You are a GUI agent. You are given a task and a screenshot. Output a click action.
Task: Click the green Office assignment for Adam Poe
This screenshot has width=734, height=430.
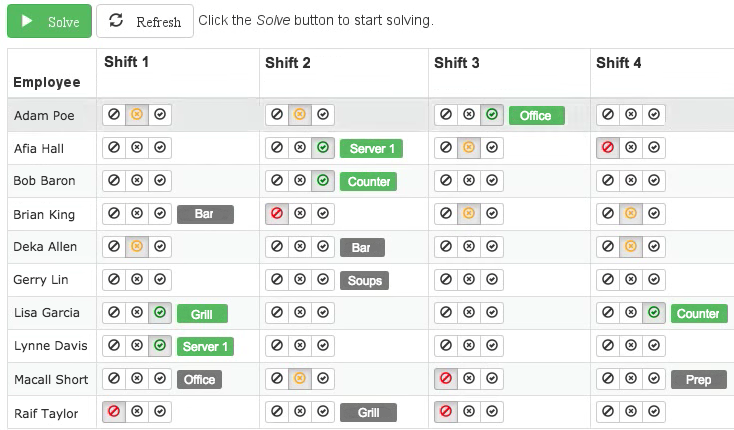pyautogui.click(x=536, y=115)
